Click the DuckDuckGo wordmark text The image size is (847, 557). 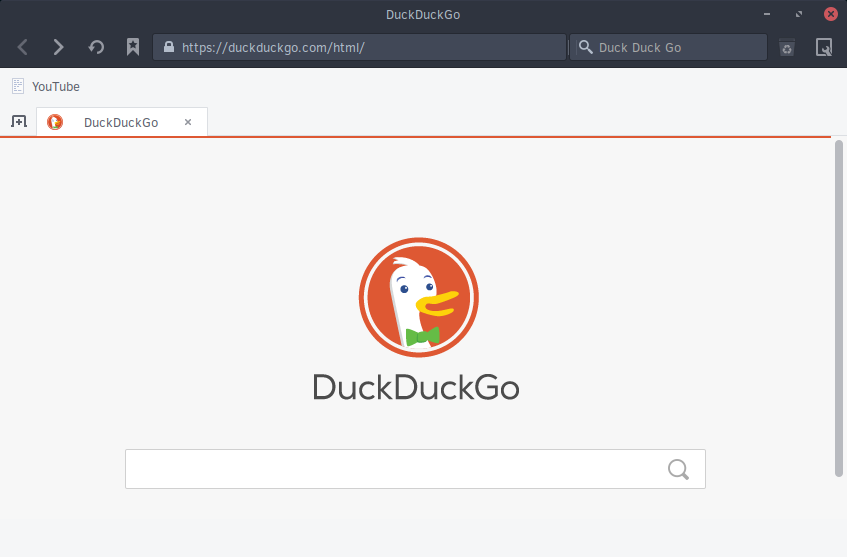(x=416, y=387)
